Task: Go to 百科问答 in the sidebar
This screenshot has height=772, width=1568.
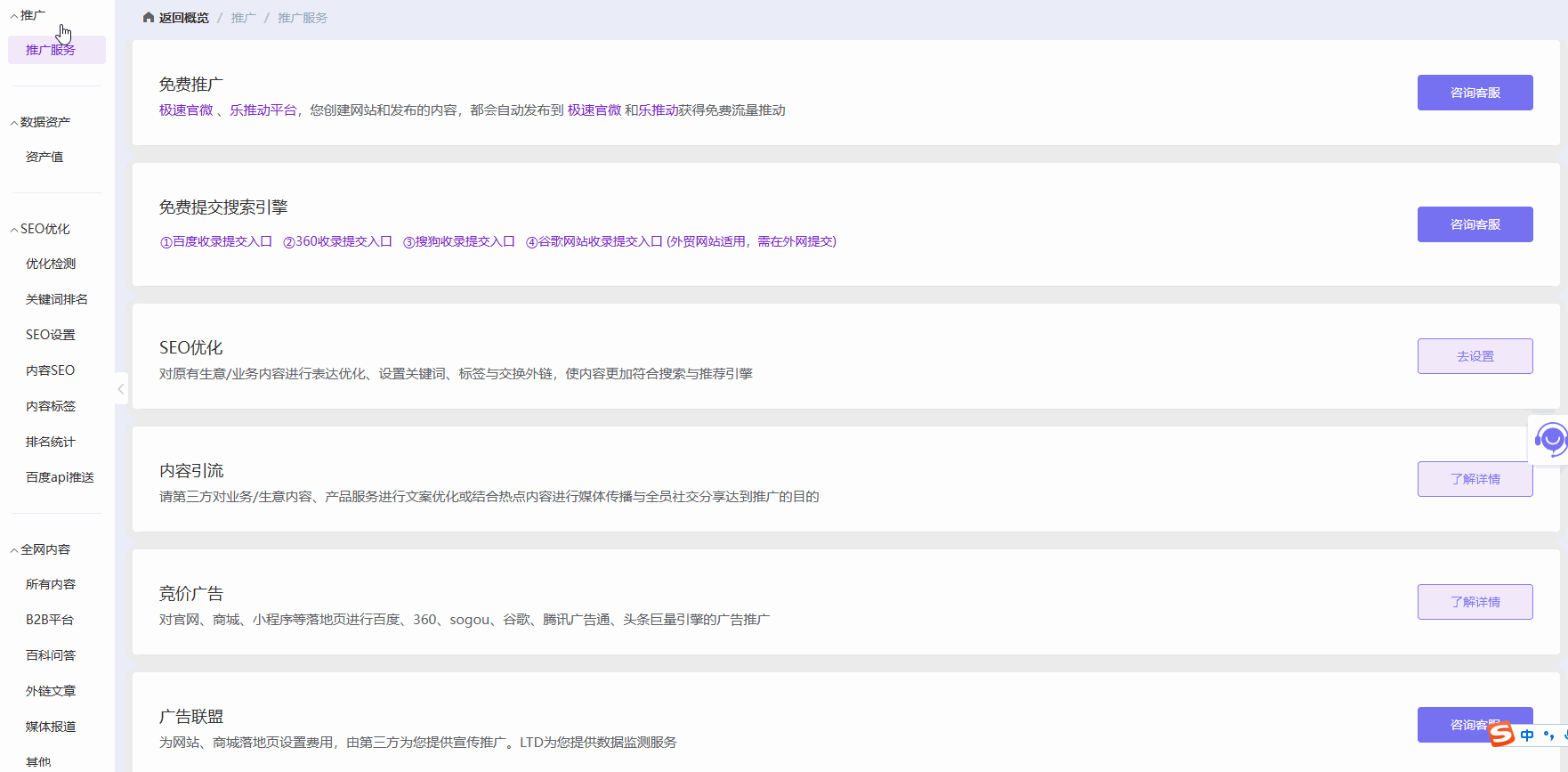Action: [x=51, y=655]
